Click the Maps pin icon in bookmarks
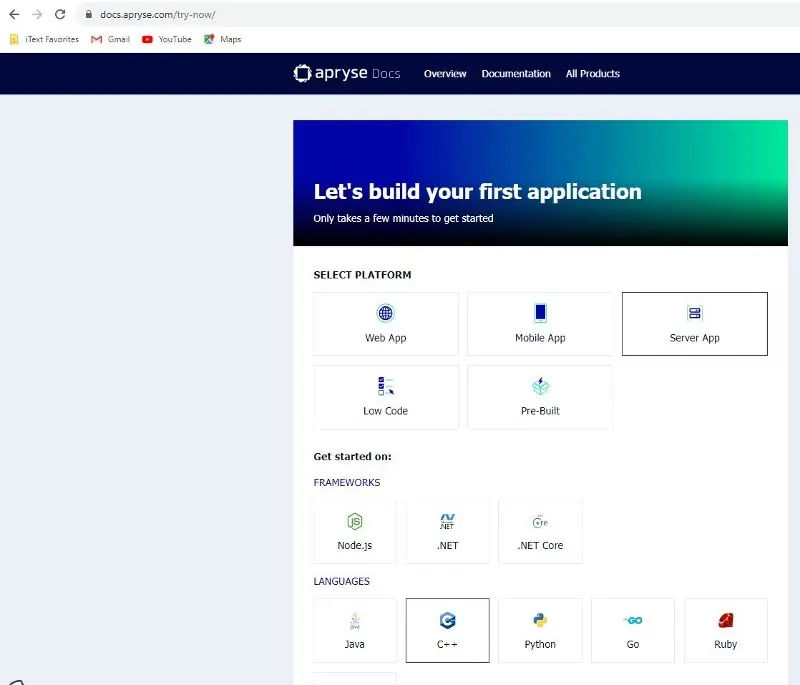The width and height of the screenshot is (800, 685). pos(209,39)
